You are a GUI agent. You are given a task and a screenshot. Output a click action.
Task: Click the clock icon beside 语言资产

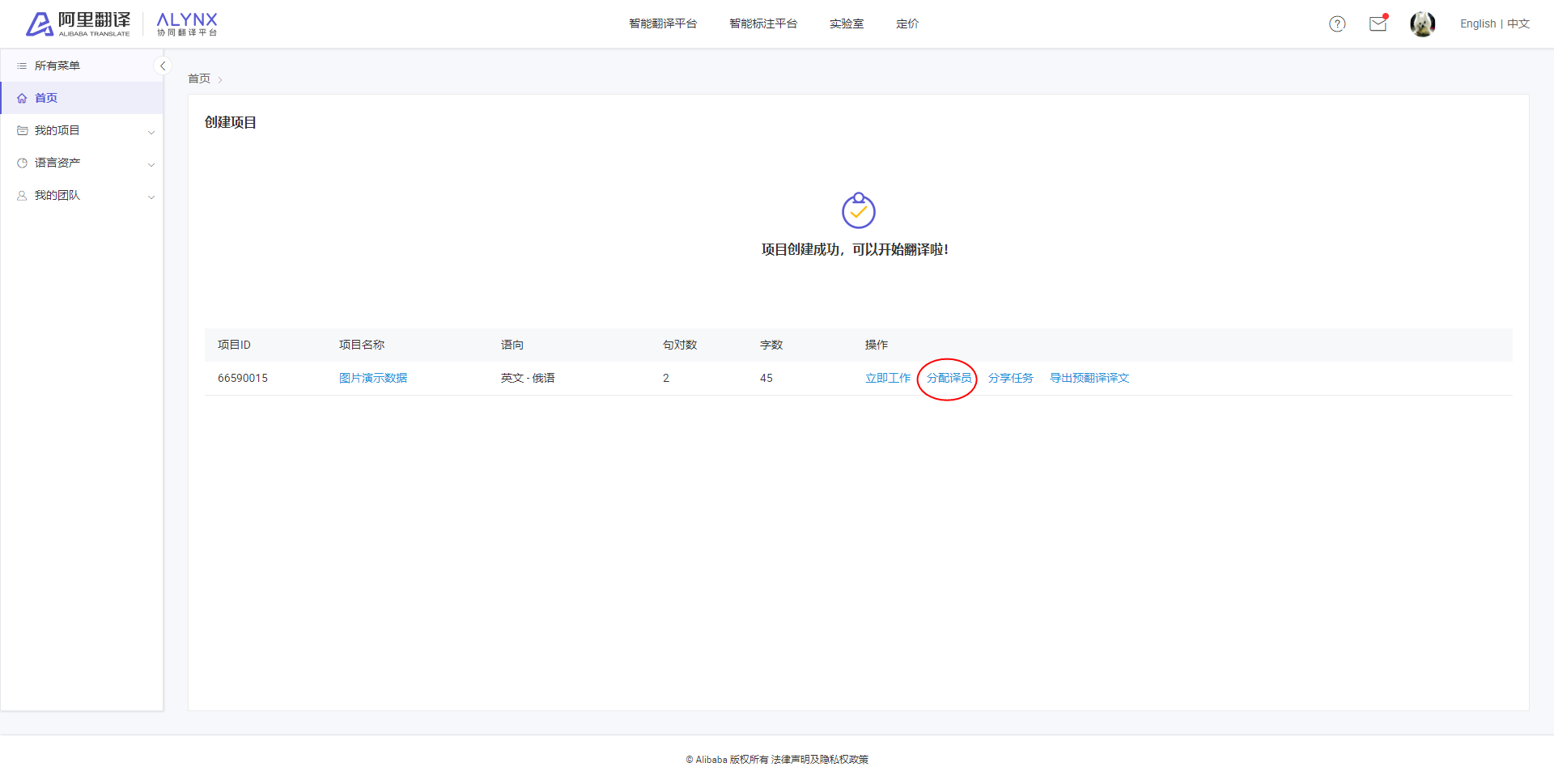(x=22, y=163)
